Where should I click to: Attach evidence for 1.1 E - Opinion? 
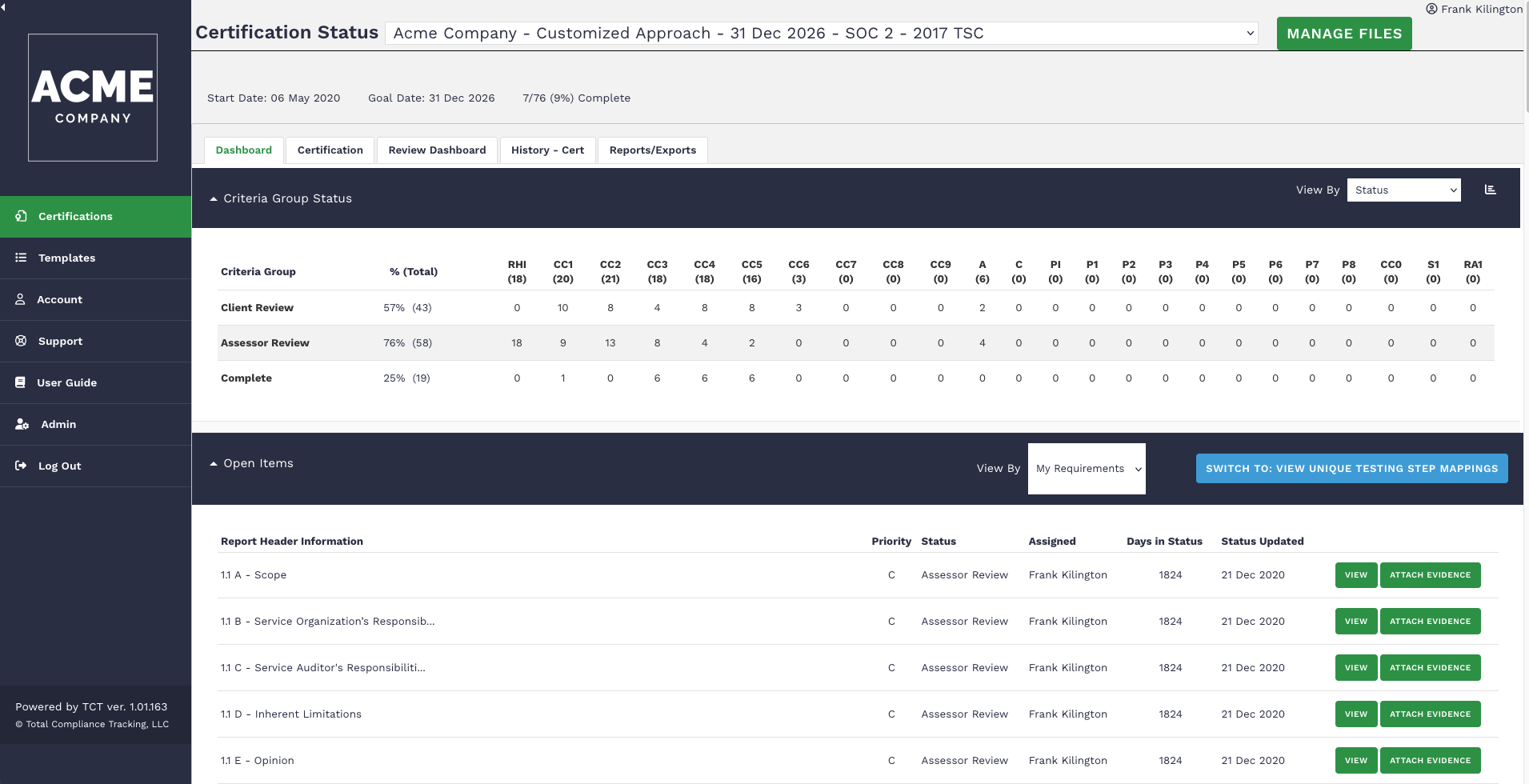click(x=1429, y=760)
